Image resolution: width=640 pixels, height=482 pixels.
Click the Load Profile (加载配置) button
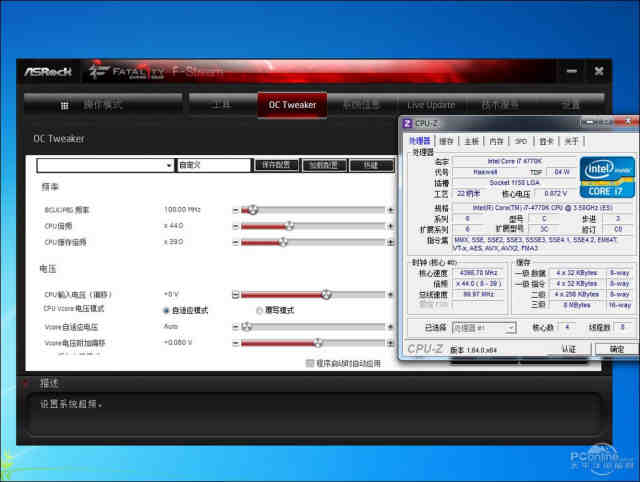click(324, 165)
